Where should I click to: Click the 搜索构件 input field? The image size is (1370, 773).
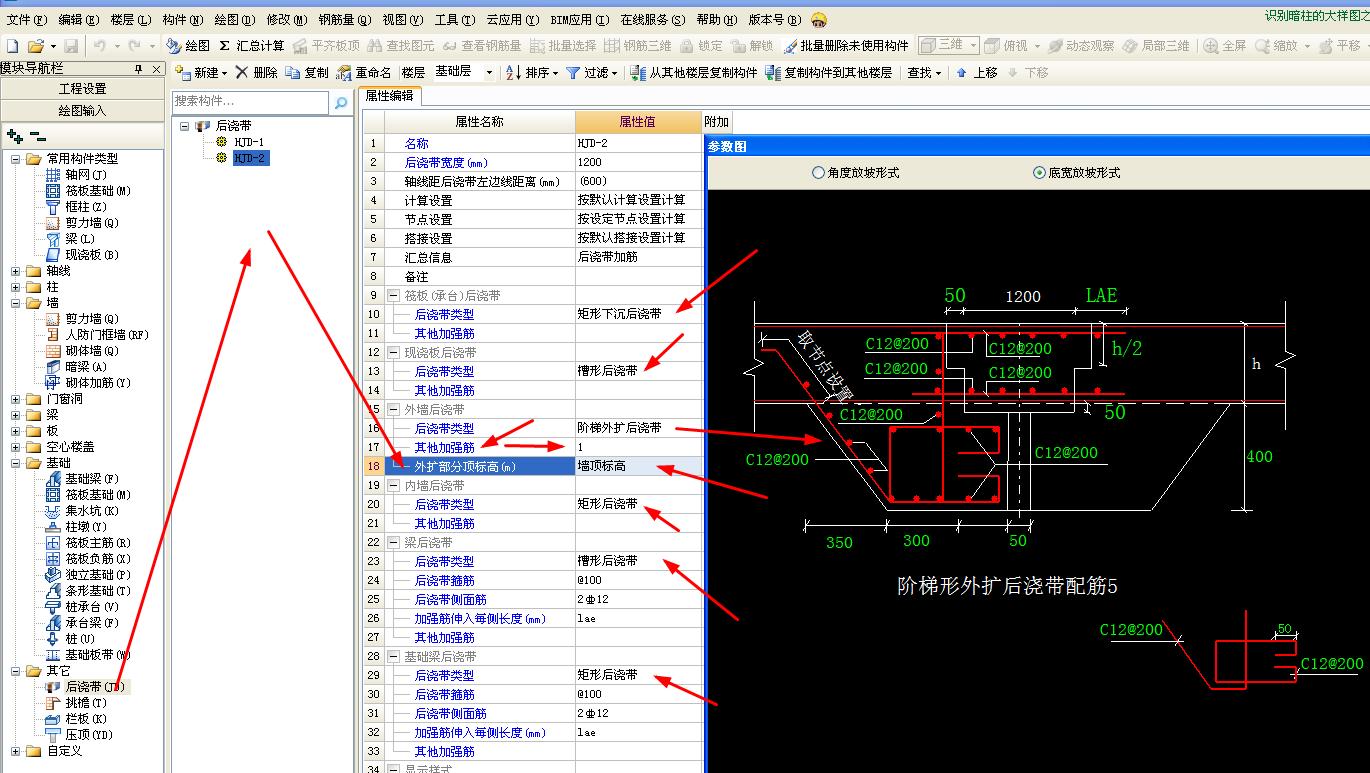click(x=250, y=102)
